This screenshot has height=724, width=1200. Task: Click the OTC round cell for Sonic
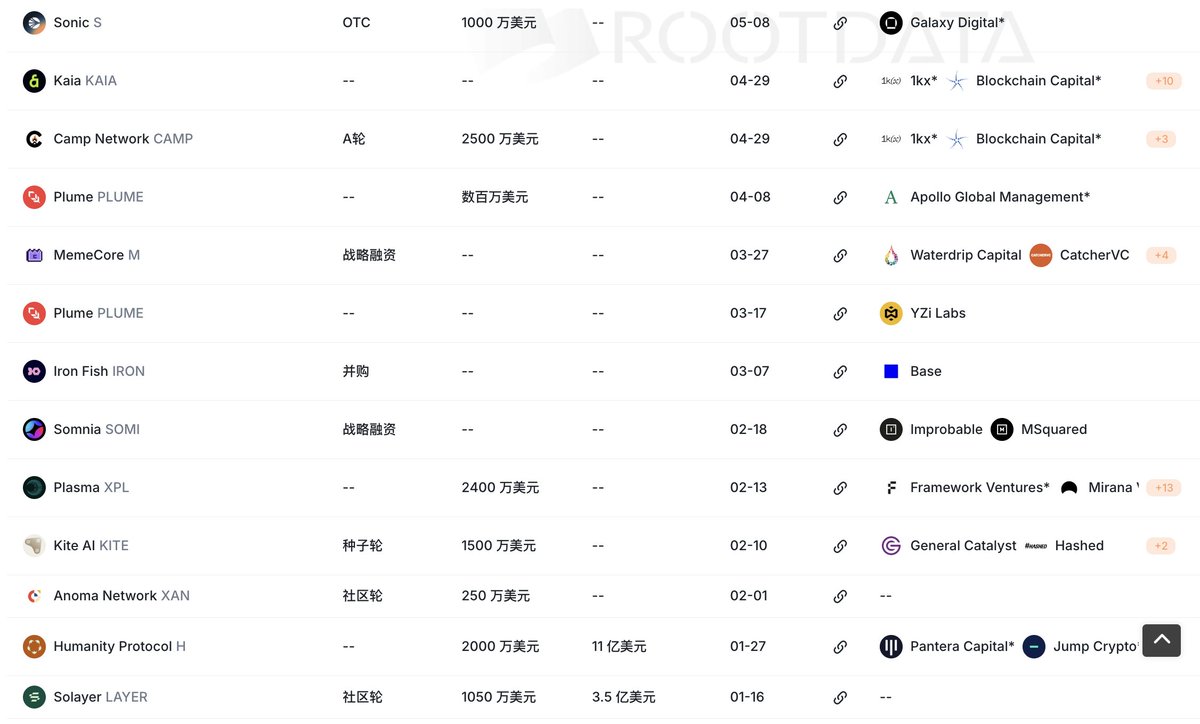(356, 23)
